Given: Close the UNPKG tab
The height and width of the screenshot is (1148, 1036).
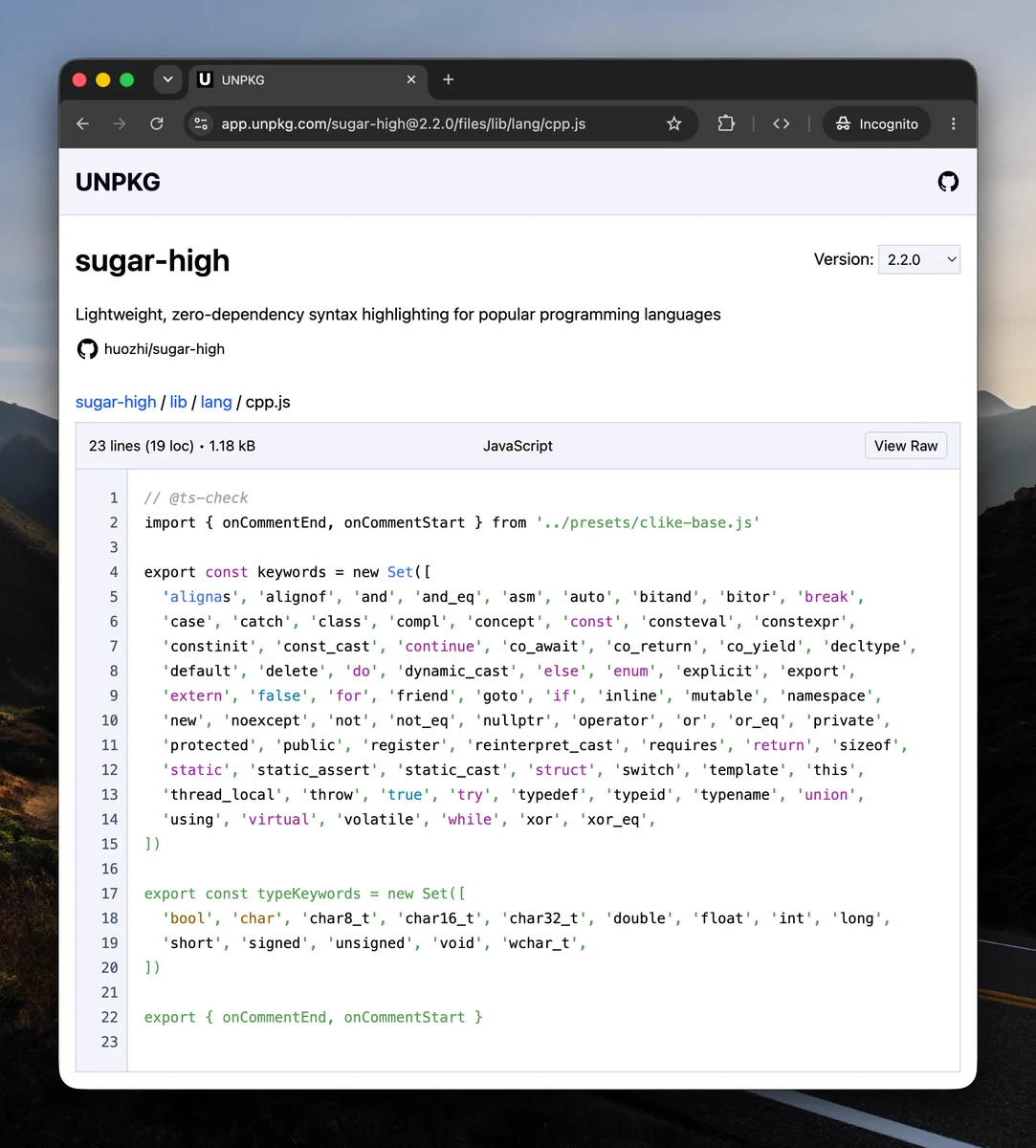Looking at the screenshot, I should click(411, 79).
